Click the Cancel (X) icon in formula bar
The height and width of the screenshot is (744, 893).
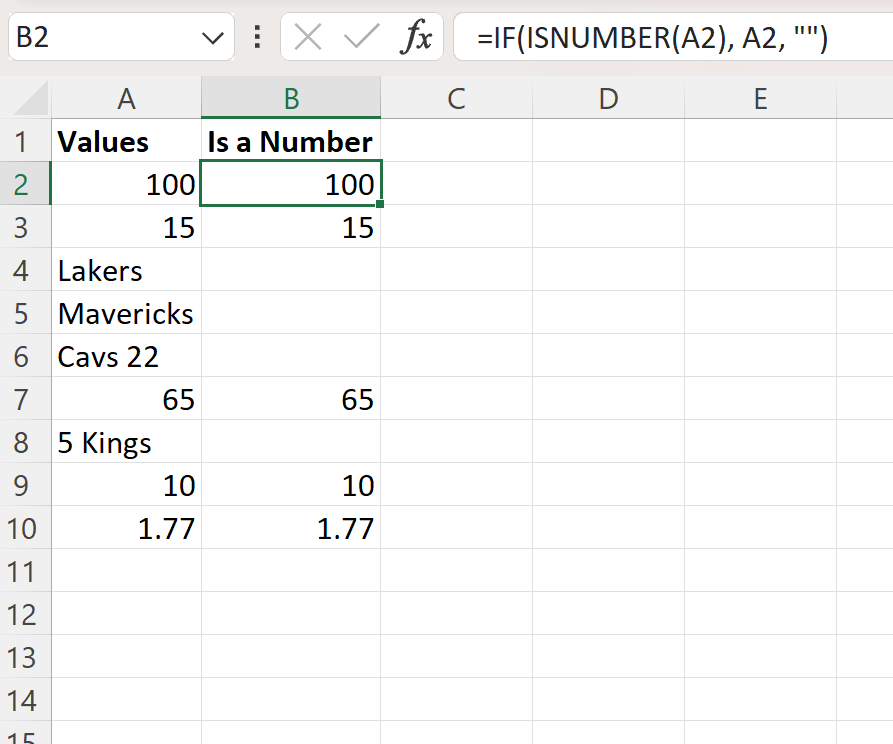coord(307,37)
